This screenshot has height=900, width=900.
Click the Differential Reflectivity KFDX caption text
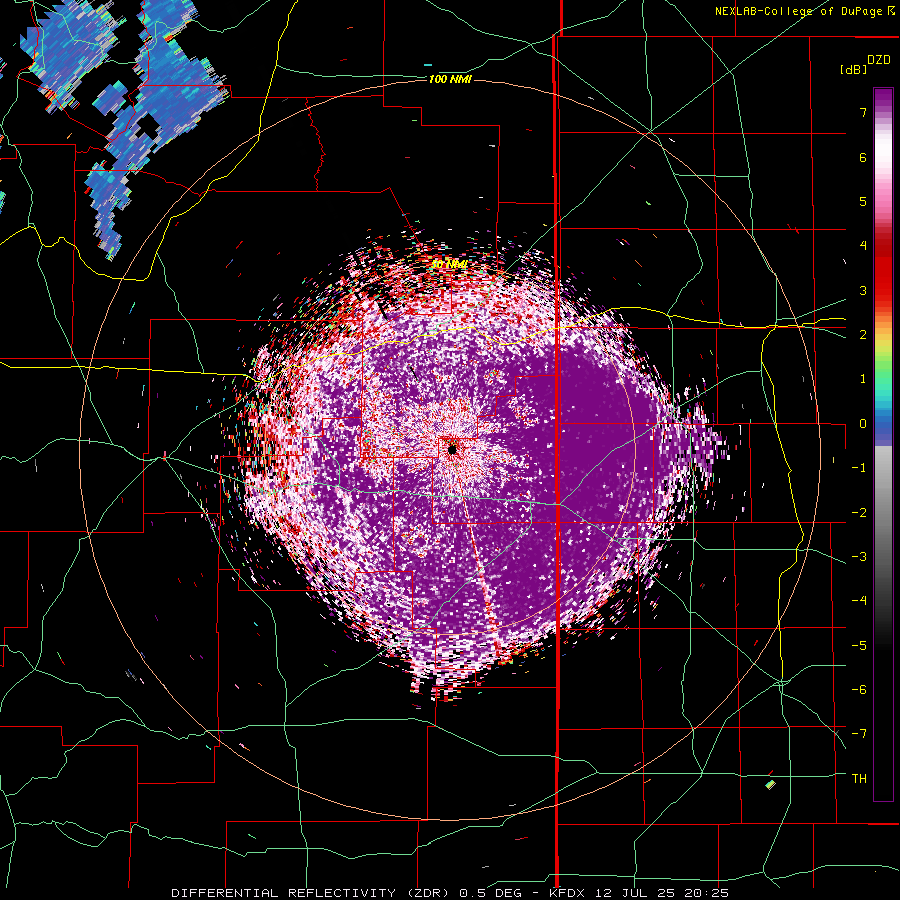point(450,893)
